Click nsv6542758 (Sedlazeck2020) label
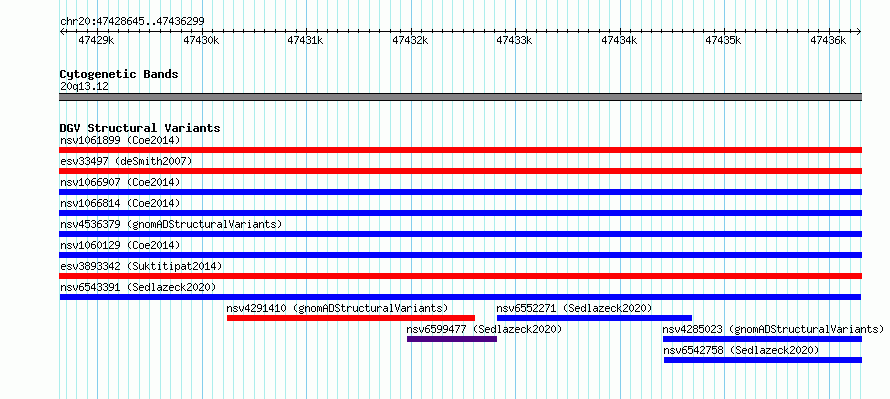The image size is (890, 399). (x=741, y=350)
